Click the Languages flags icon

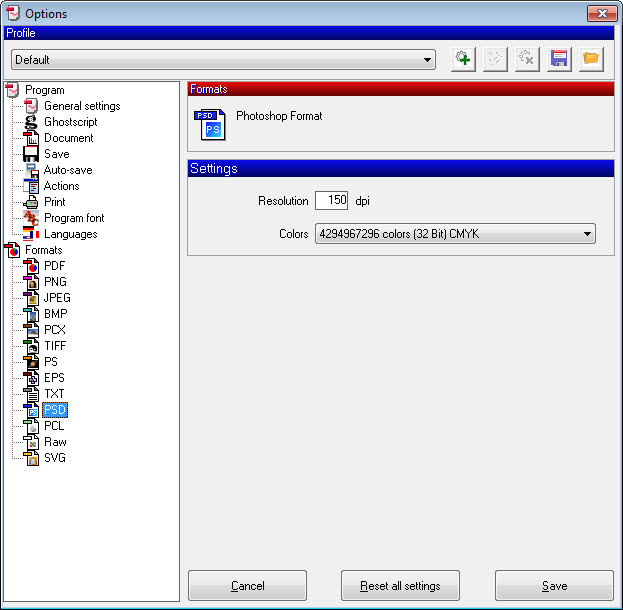pos(31,234)
